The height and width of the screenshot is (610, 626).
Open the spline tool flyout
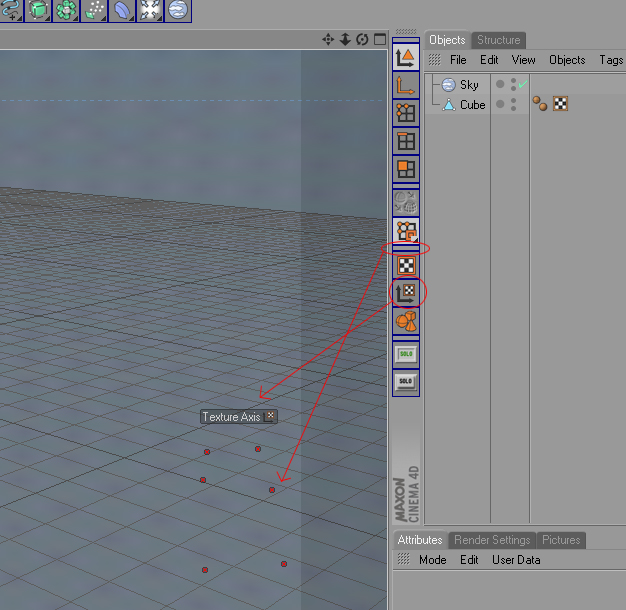[10, 10]
